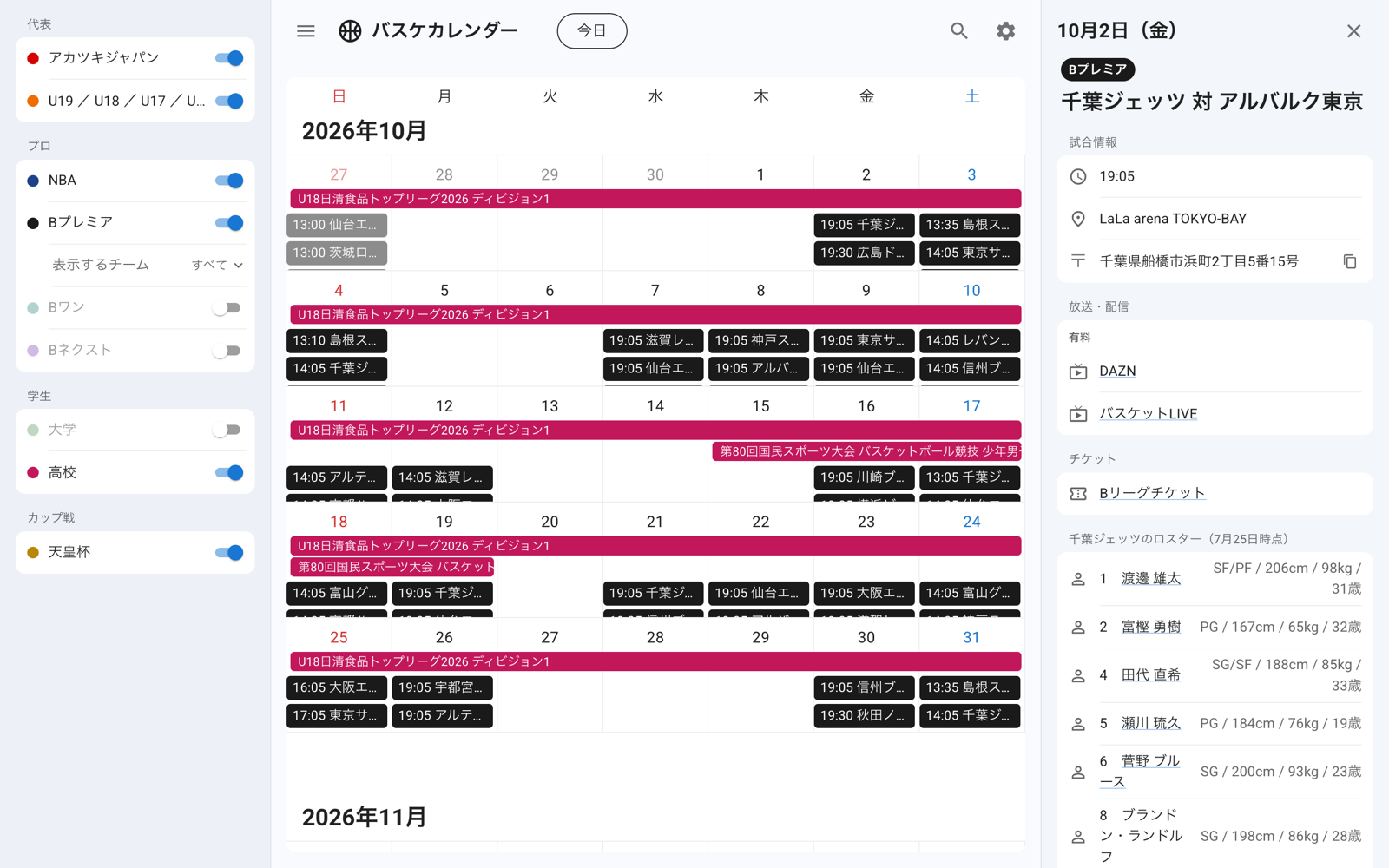Screen dimensions: 1389x868
Task: Open Sept 27 event 13:00 茨城ロ…
Action: (x=337, y=253)
